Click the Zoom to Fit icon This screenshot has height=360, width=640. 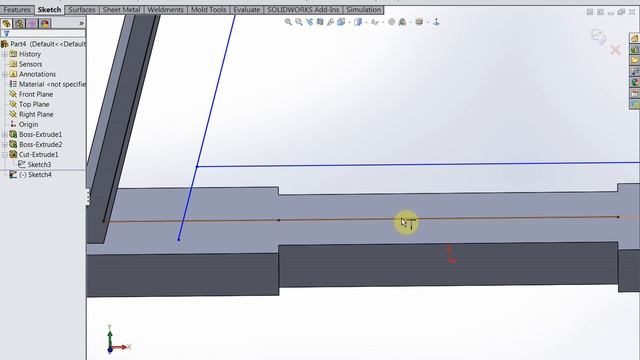288,22
